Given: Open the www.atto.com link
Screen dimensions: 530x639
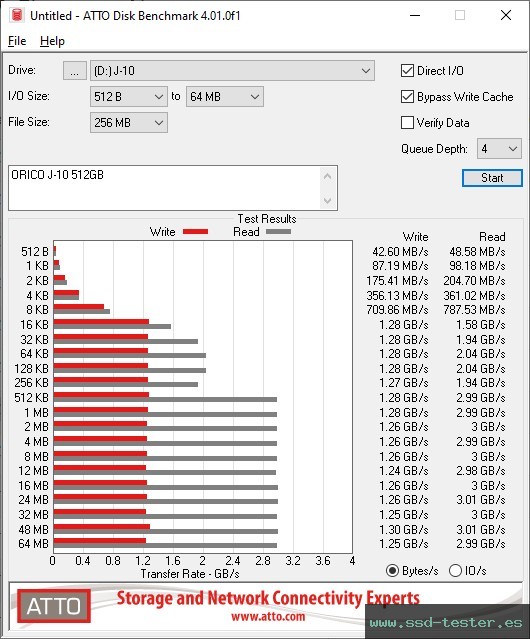Looking at the screenshot, I should click(x=268, y=616).
